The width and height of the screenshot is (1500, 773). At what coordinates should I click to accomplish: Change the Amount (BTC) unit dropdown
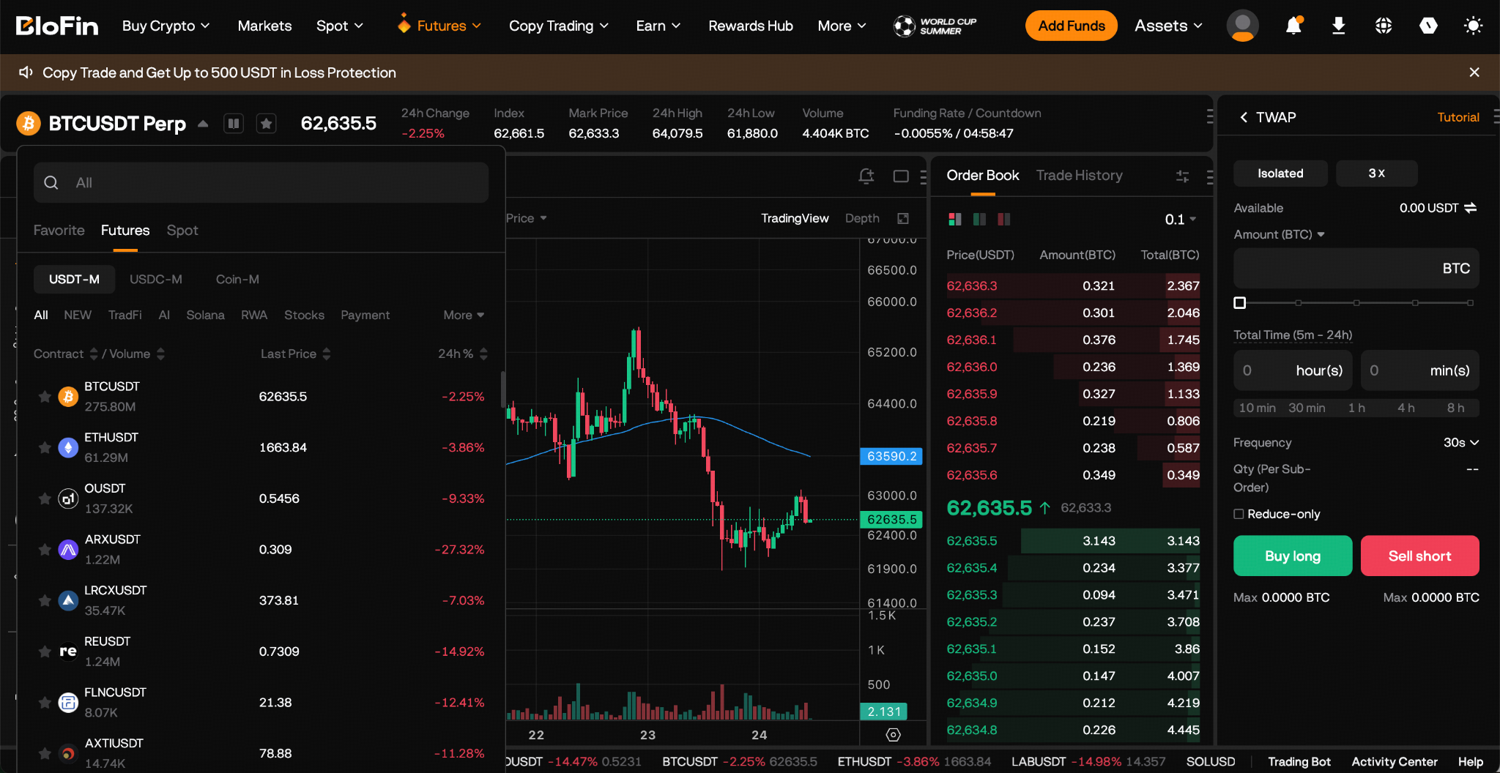pos(1279,234)
